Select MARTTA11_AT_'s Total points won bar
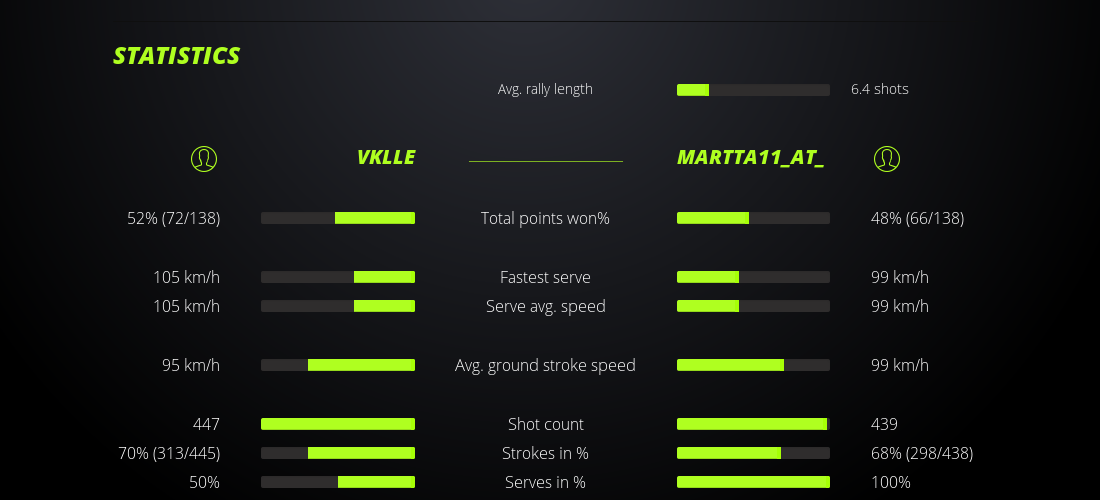 tap(753, 218)
